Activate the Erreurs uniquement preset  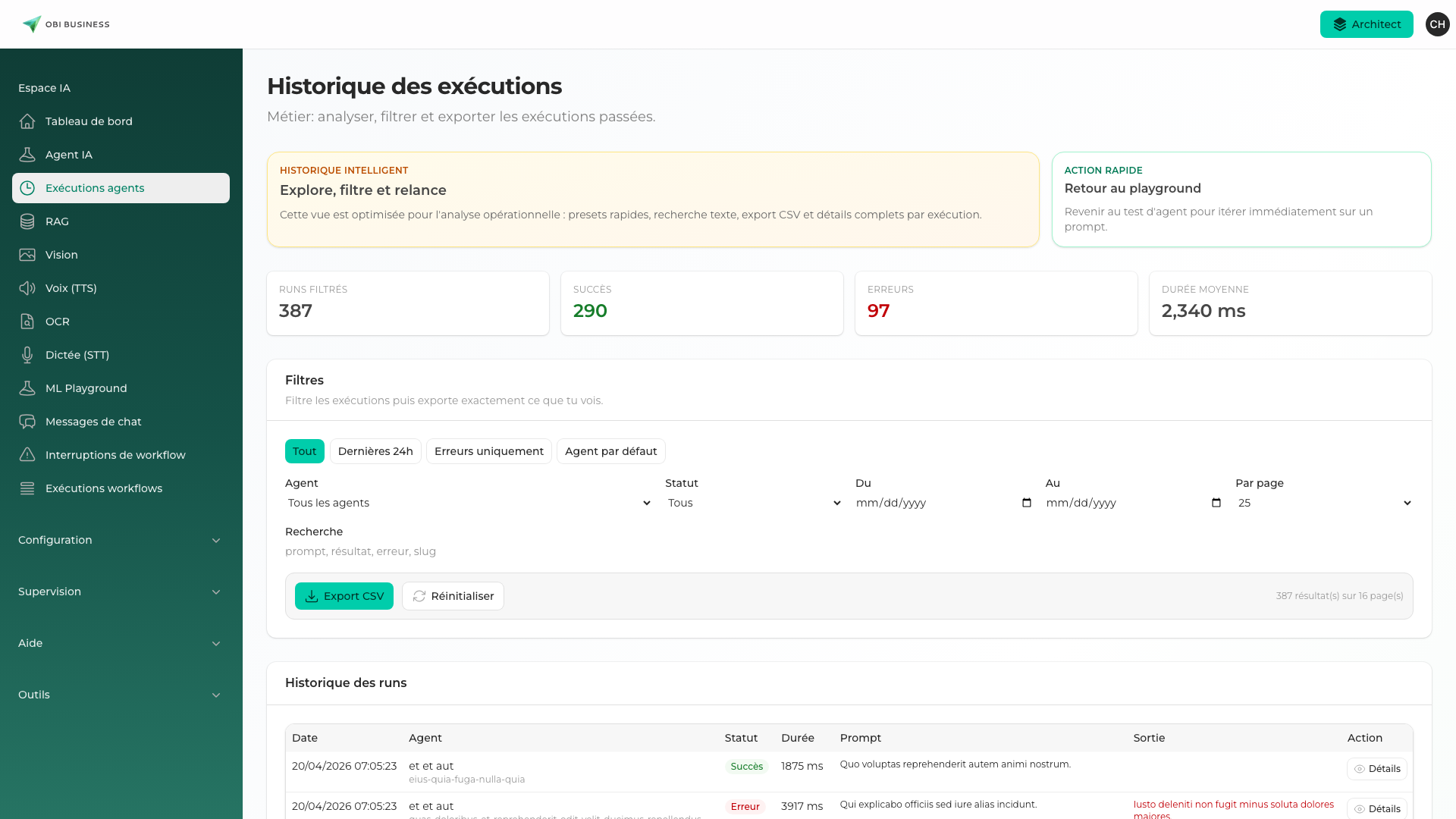[488, 451]
